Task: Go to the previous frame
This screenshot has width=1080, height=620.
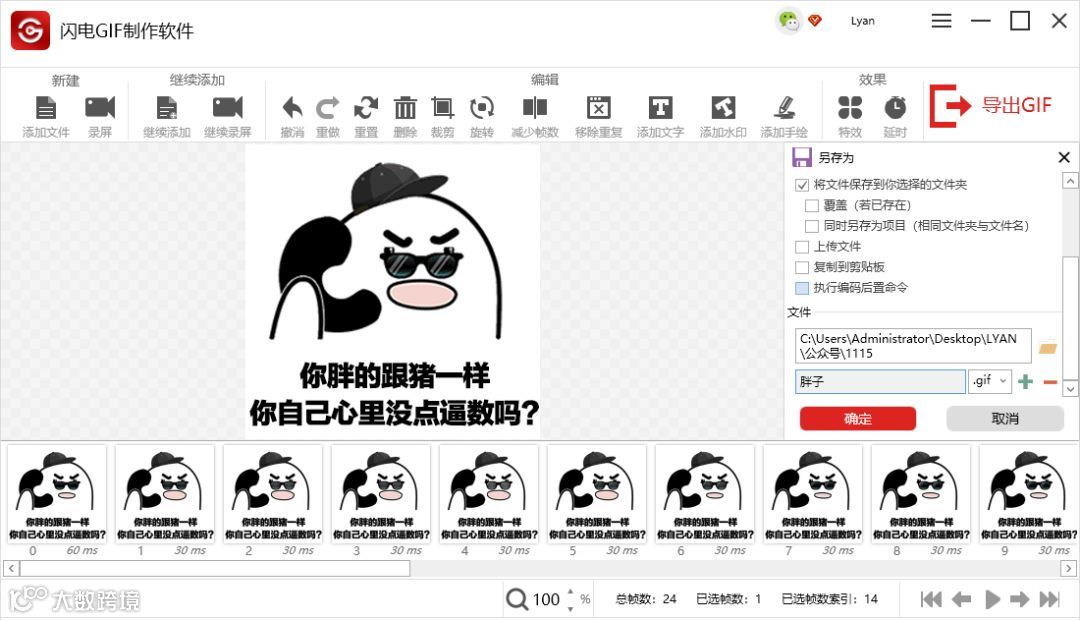Action: 962,599
